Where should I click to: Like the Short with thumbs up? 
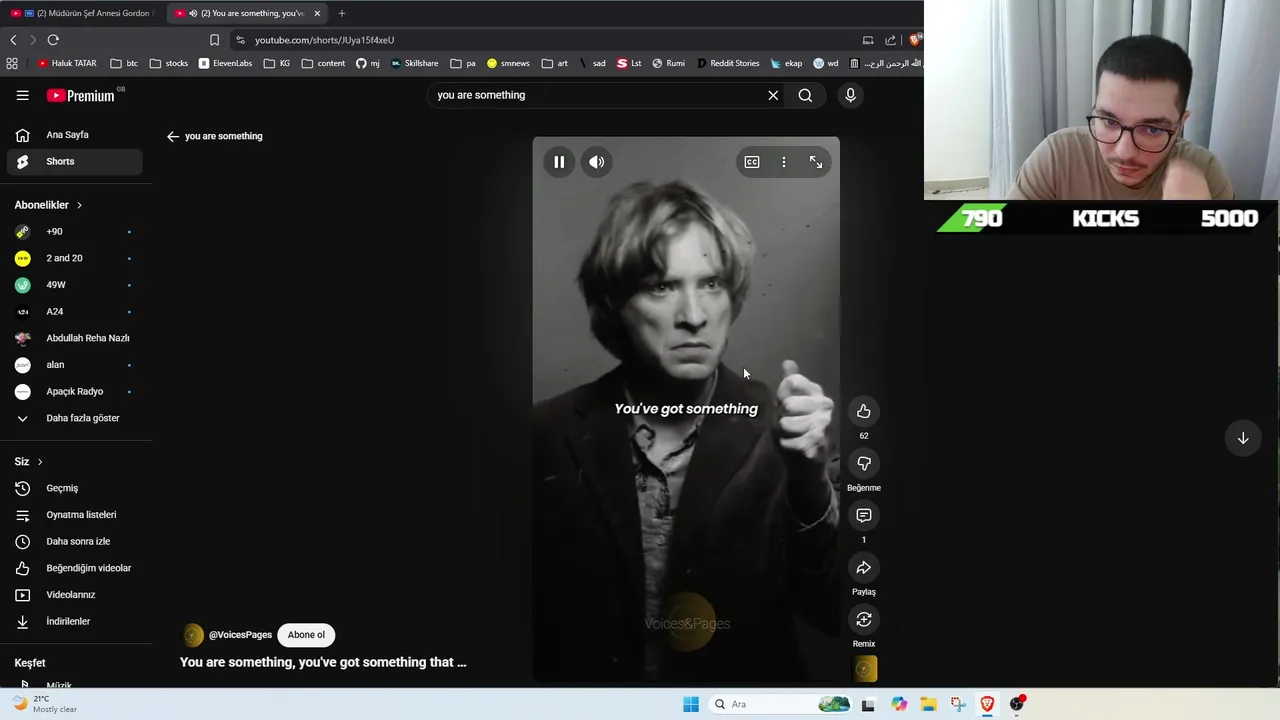click(864, 411)
